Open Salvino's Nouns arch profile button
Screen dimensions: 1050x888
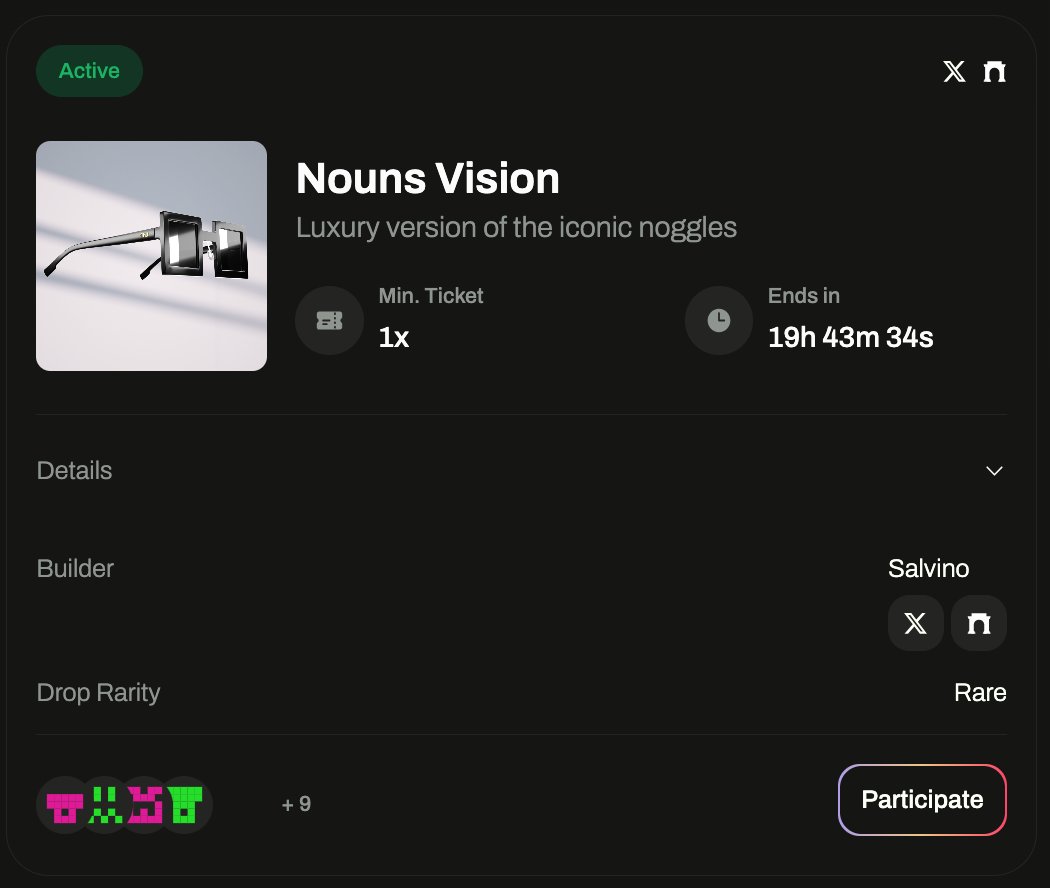(978, 623)
